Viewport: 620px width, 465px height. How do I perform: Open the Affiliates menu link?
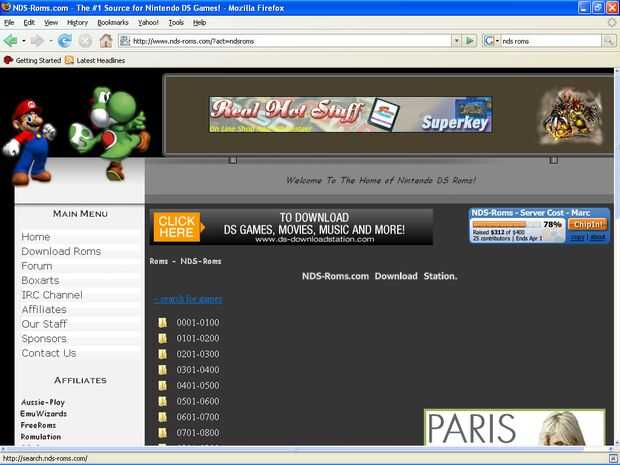pos(44,310)
